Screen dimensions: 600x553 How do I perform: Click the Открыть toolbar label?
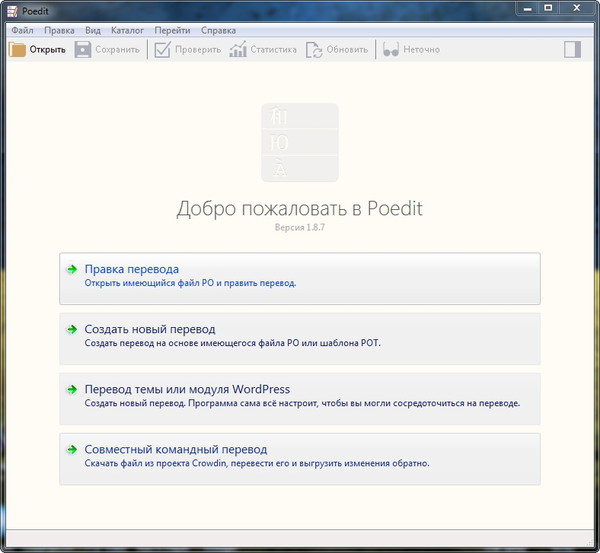(x=47, y=50)
